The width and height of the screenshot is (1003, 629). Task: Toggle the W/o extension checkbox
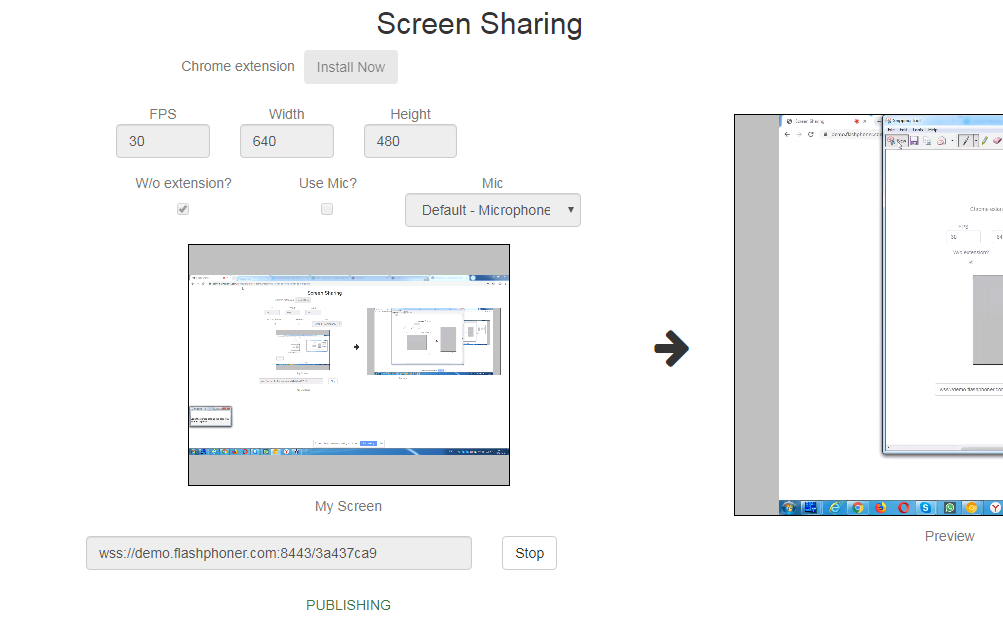pos(183,209)
